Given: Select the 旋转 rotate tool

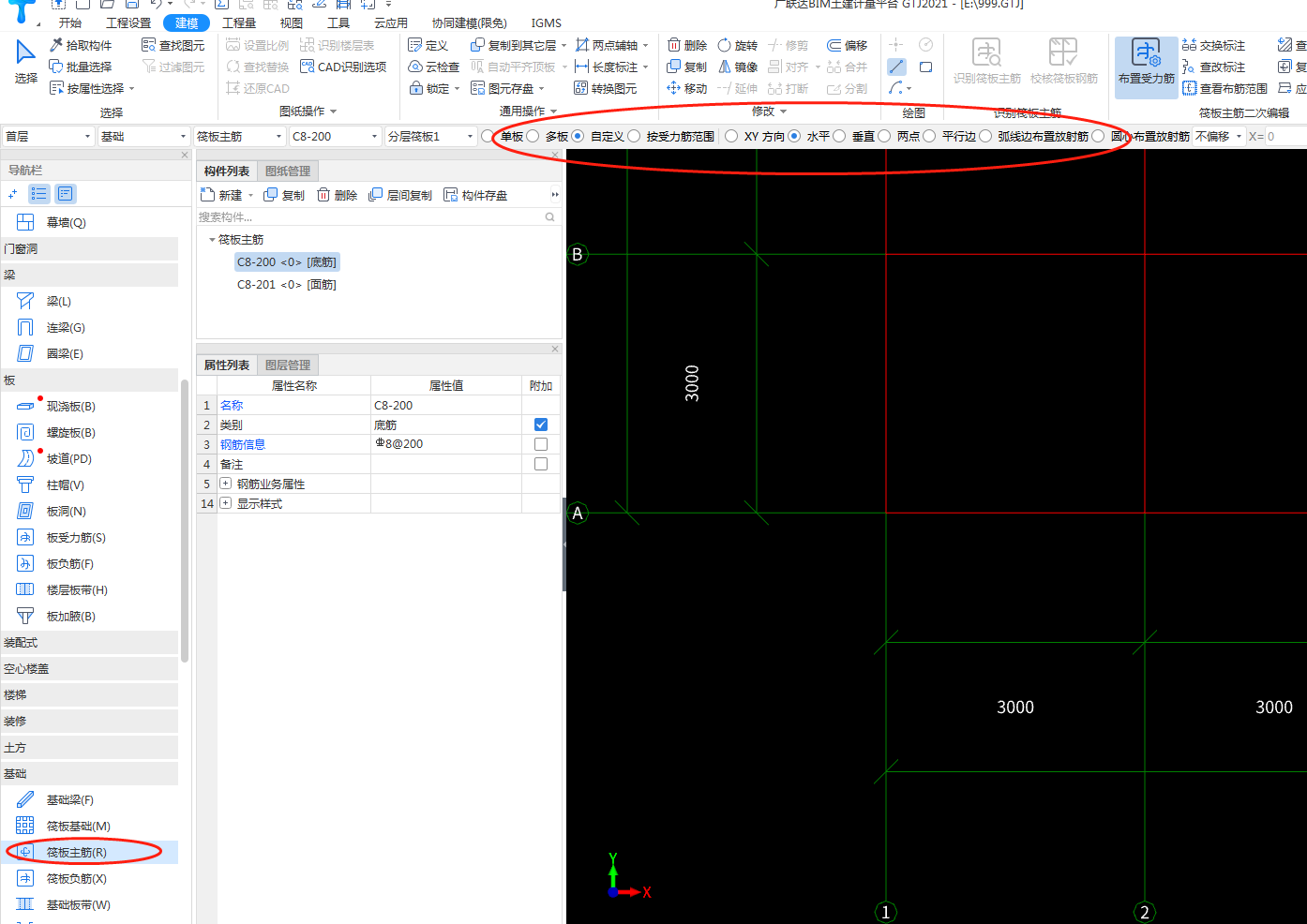Looking at the screenshot, I should [737, 45].
